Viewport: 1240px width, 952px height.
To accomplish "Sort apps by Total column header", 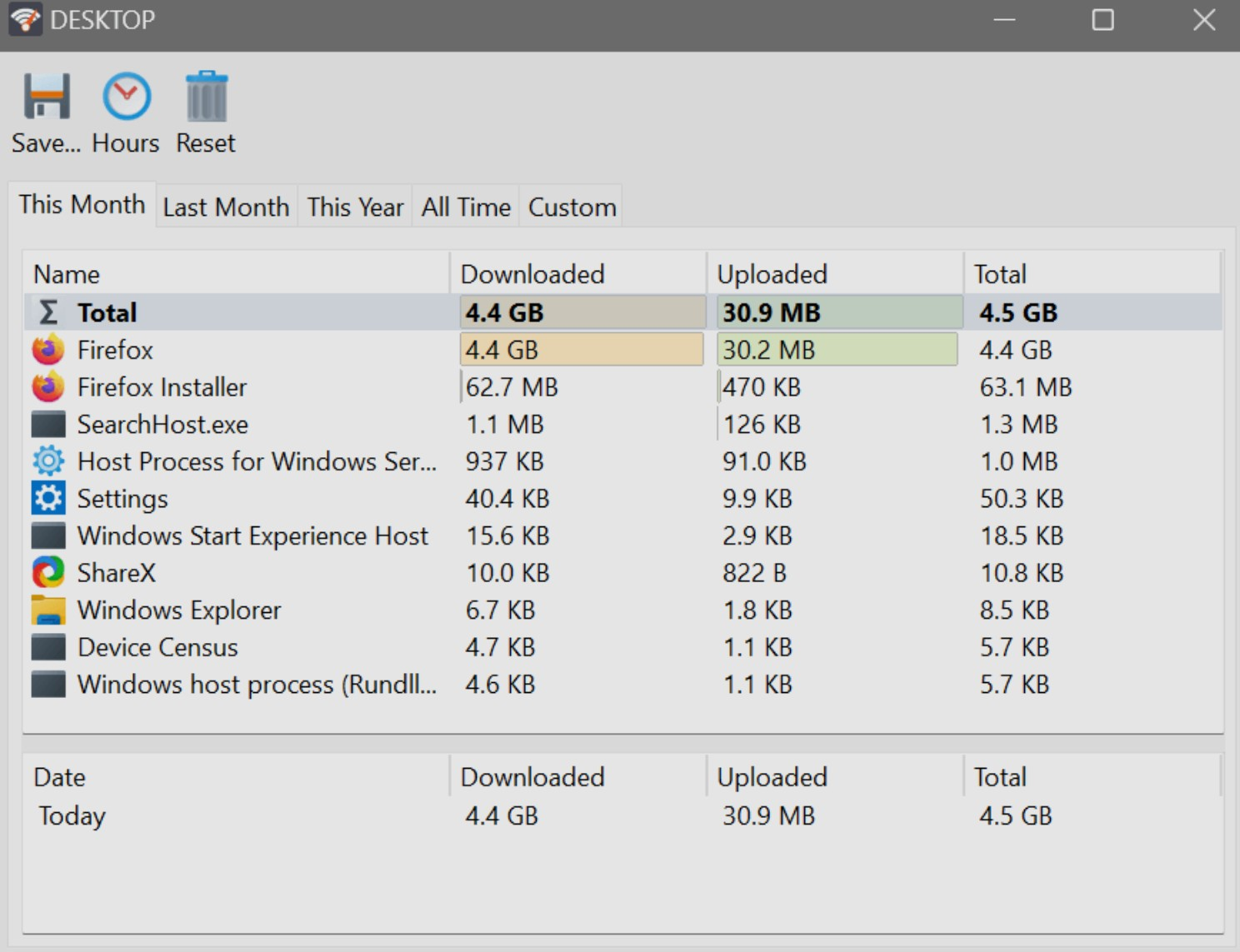I will point(1092,273).
